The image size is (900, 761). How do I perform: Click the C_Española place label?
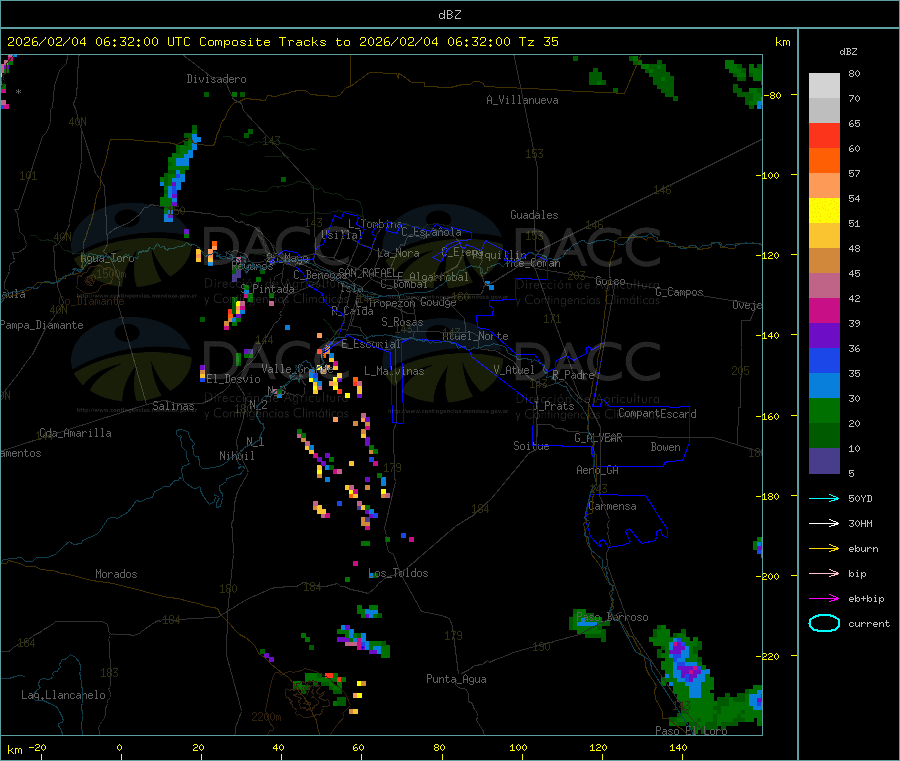coord(431,232)
